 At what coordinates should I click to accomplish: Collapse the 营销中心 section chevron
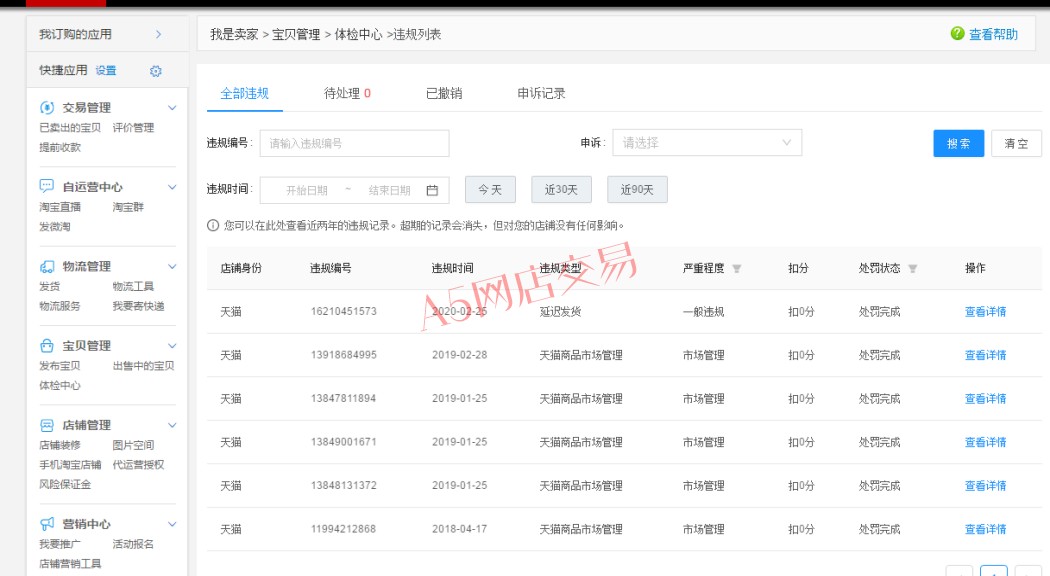coord(172,524)
